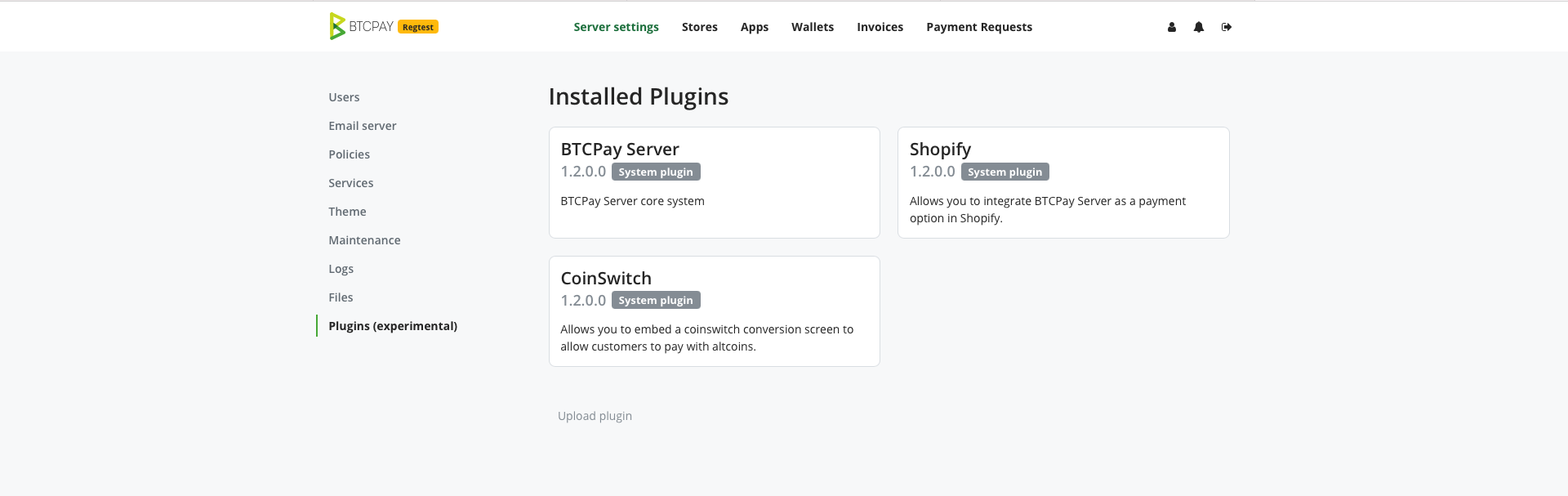Click the BTCPay logo icon
1568x496 pixels.
(336, 26)
